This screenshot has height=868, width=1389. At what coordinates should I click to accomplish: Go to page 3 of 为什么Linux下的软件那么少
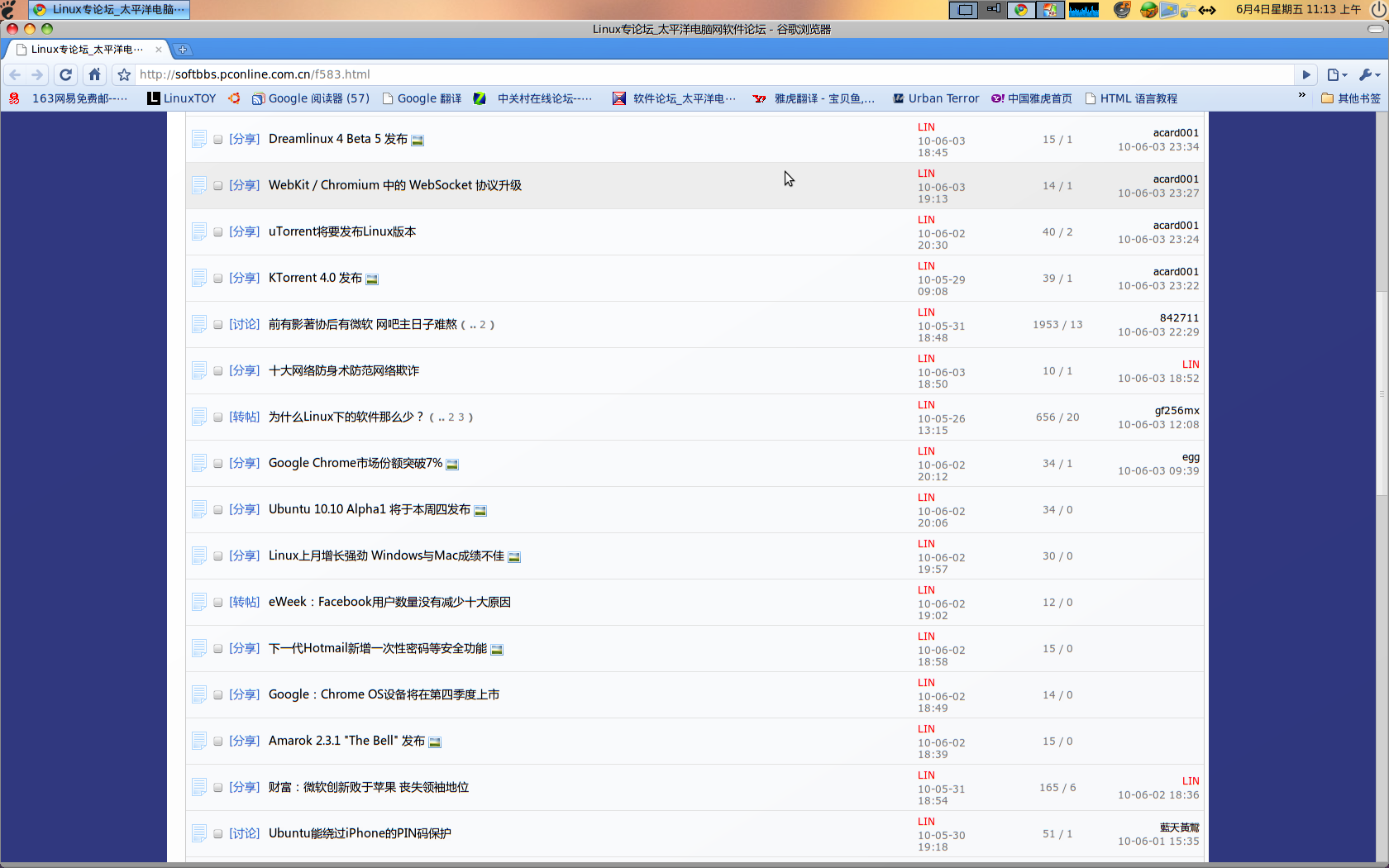click(461, 417)
